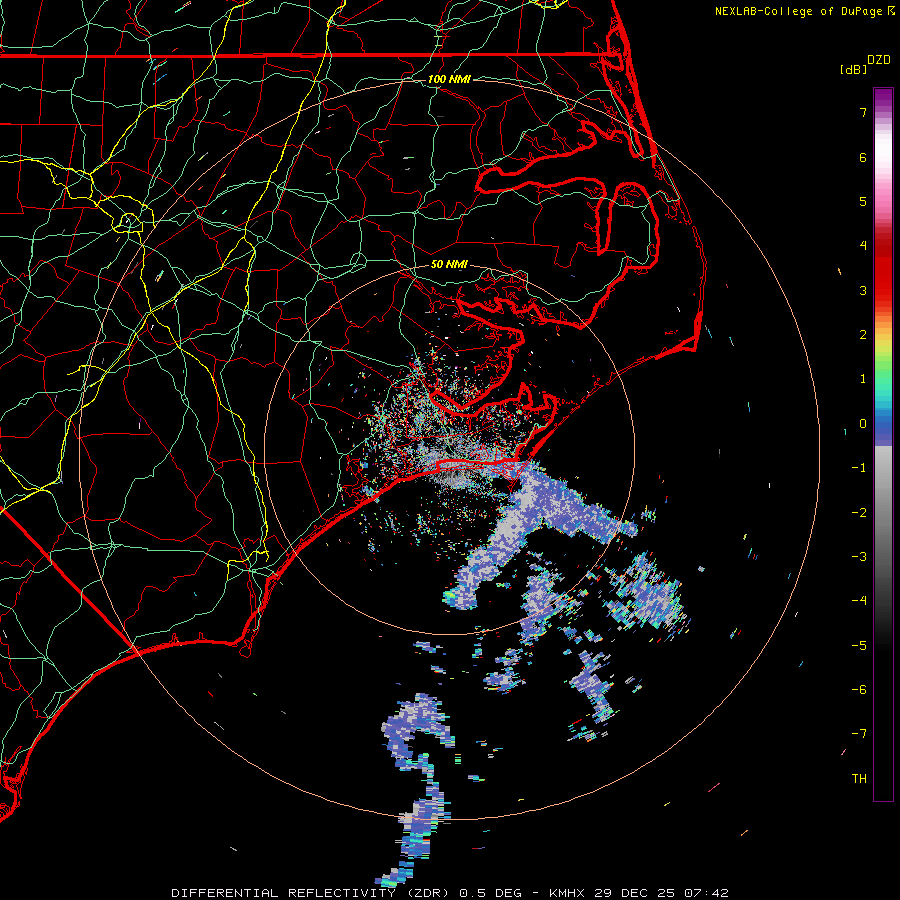Click the -6 value on the scale
This screenshot has height=900, width=900.
pos(859,690)
